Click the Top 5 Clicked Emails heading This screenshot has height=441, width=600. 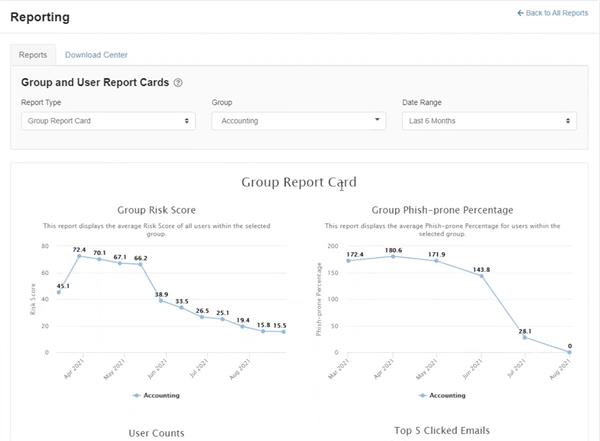(442, 430)
